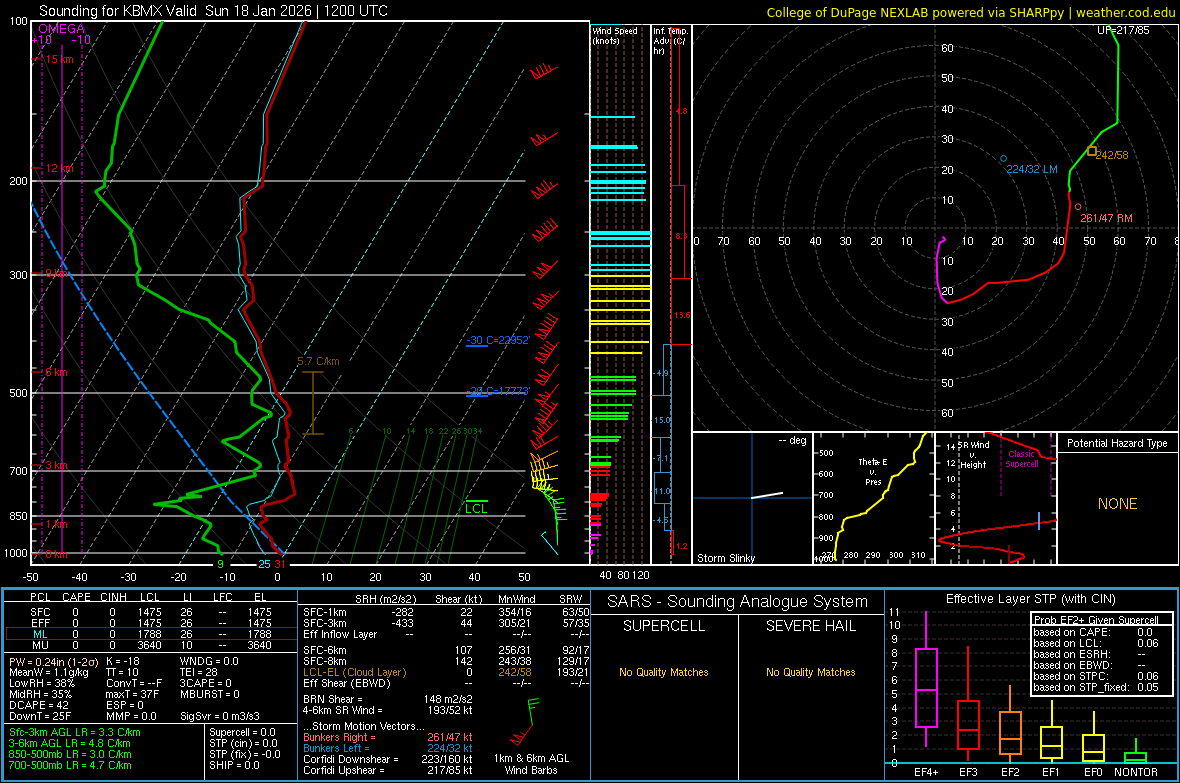Image resolution: width=1180 pixels, height=783 pixels.
Task: Click the 'DCAPE = 42' value
Action: [x=39, y=705]
